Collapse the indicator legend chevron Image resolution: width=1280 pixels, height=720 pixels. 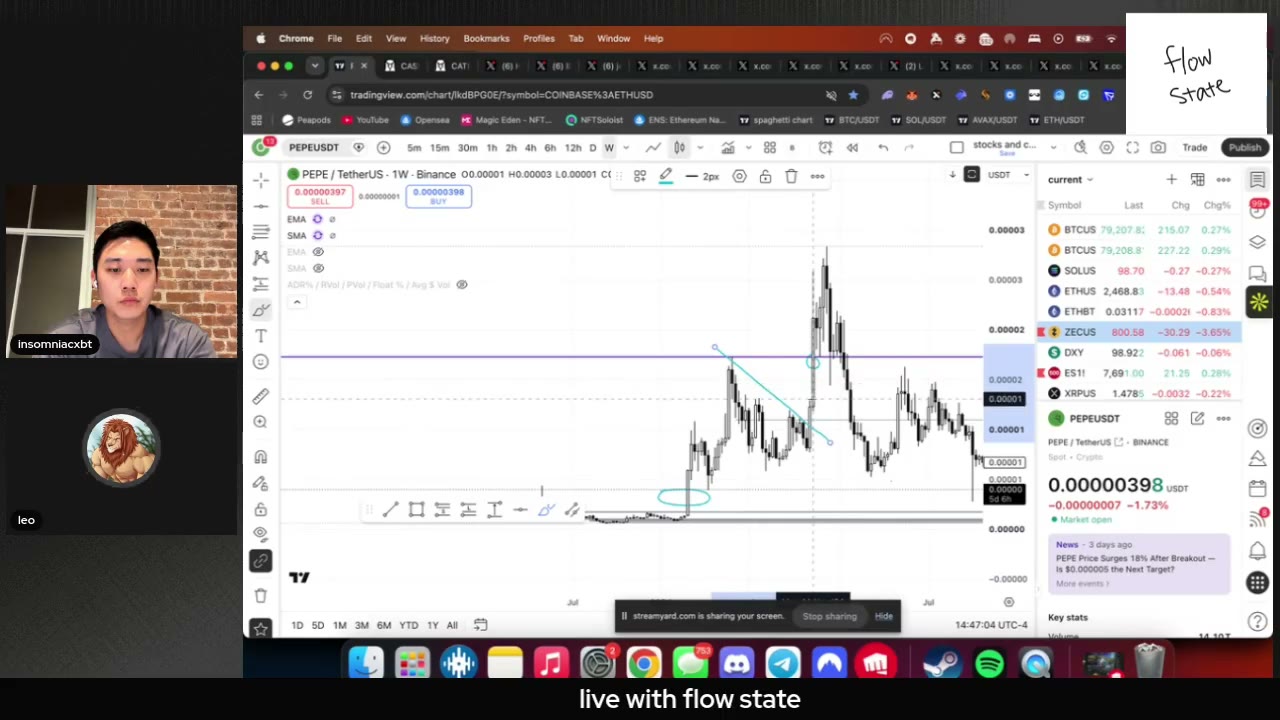[296, 302]
